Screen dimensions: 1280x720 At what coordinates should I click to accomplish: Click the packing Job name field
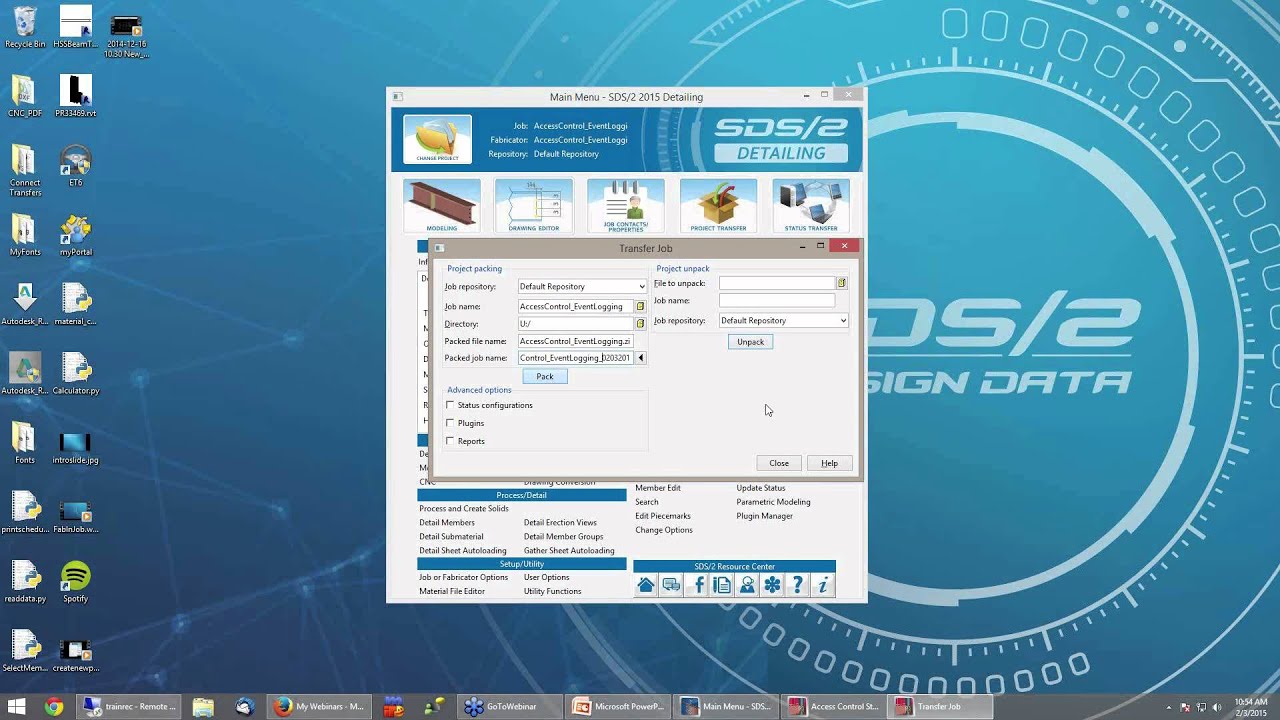575,307
